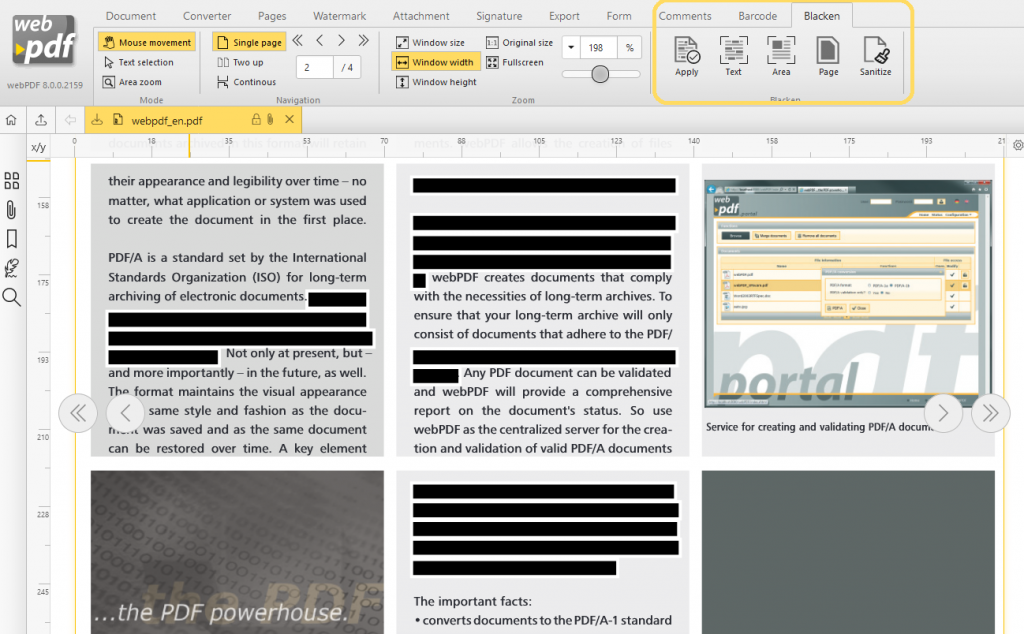Select the Text blackening tool

[733, 57]
